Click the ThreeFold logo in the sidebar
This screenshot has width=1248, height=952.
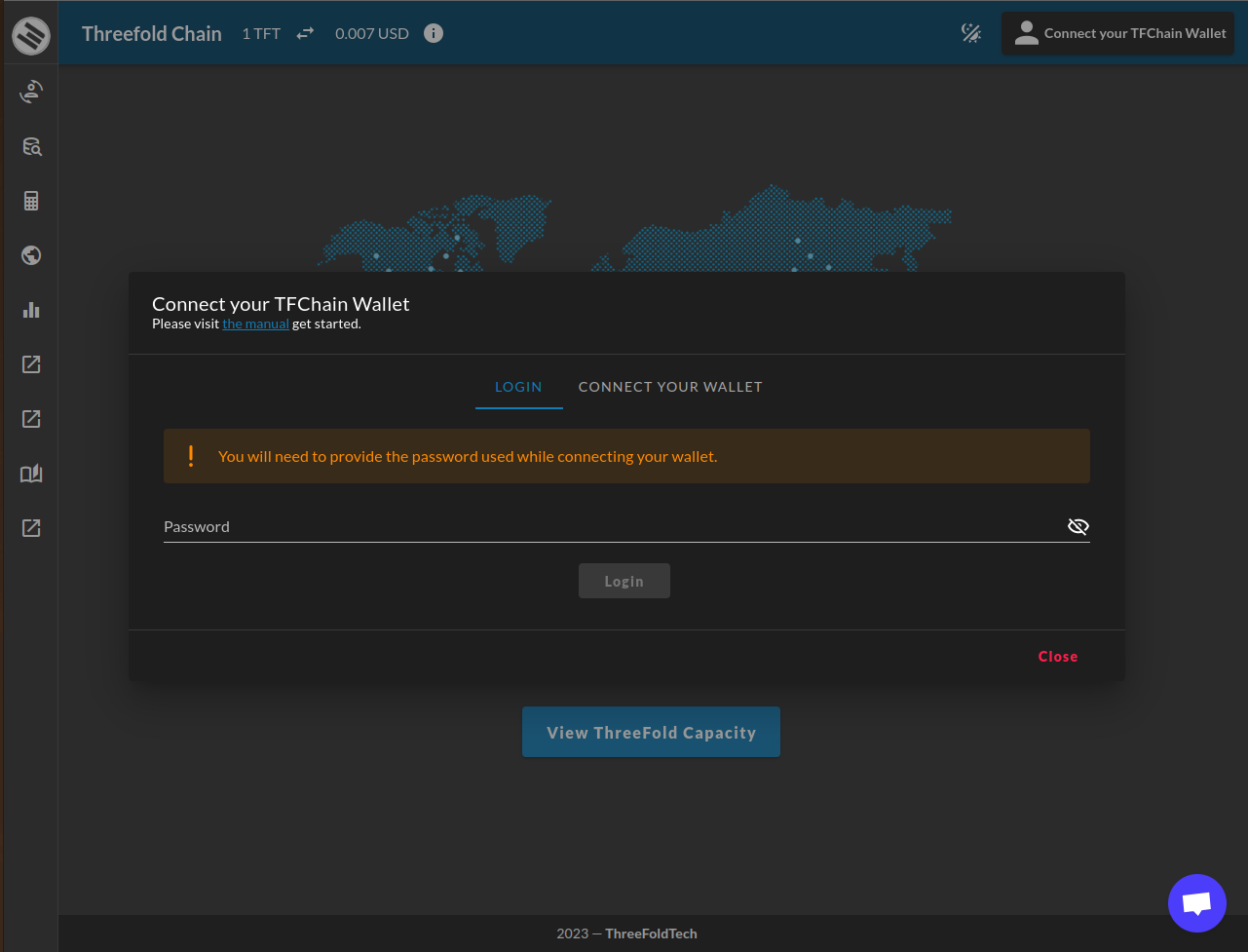point(31,35)
